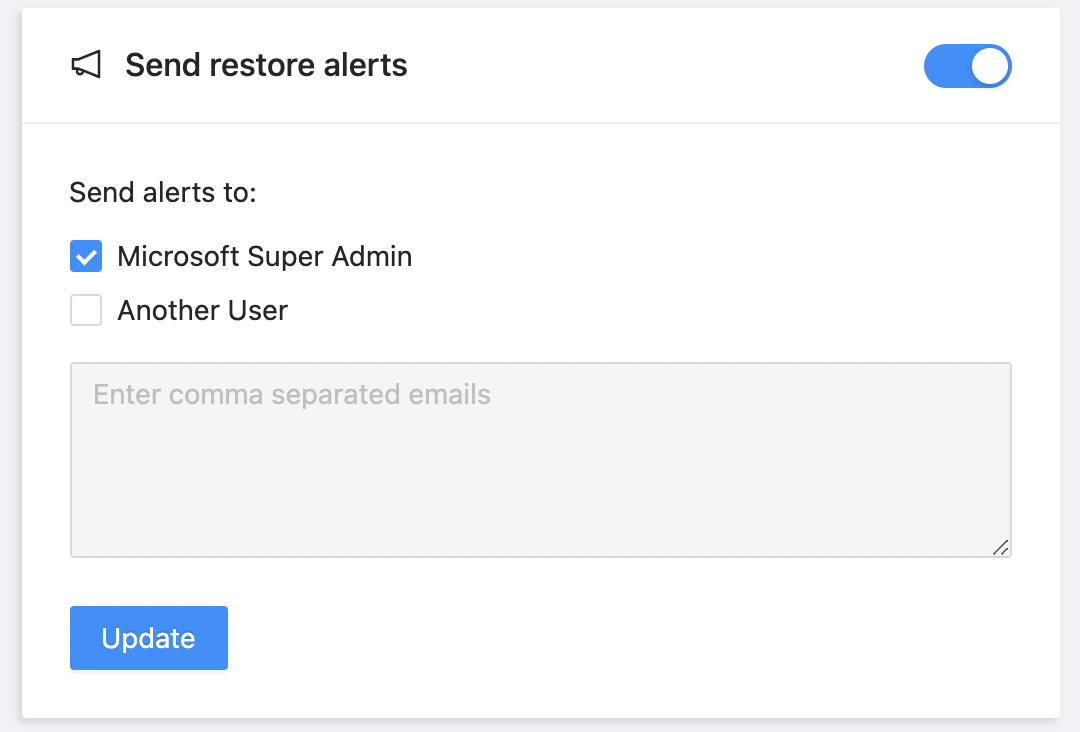This screenshot has width=1080, height=732.
Task: Click the Update button
Action: 149,638
